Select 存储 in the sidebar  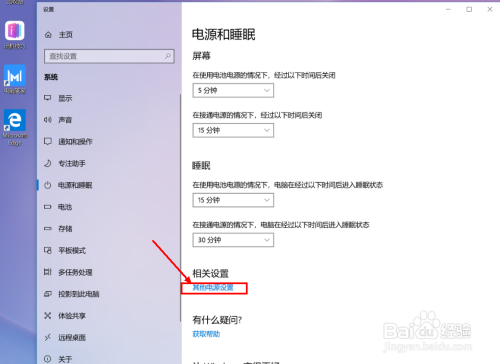click(x=65, y=229)
